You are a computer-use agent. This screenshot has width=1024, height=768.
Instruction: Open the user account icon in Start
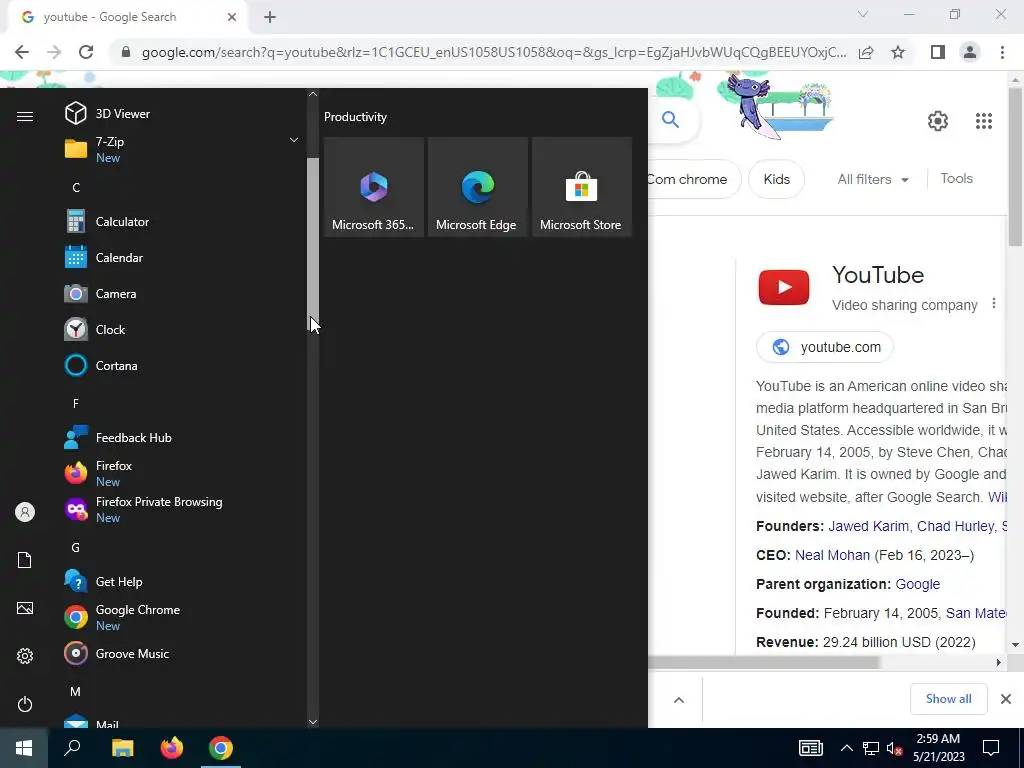tap(25, 512)
